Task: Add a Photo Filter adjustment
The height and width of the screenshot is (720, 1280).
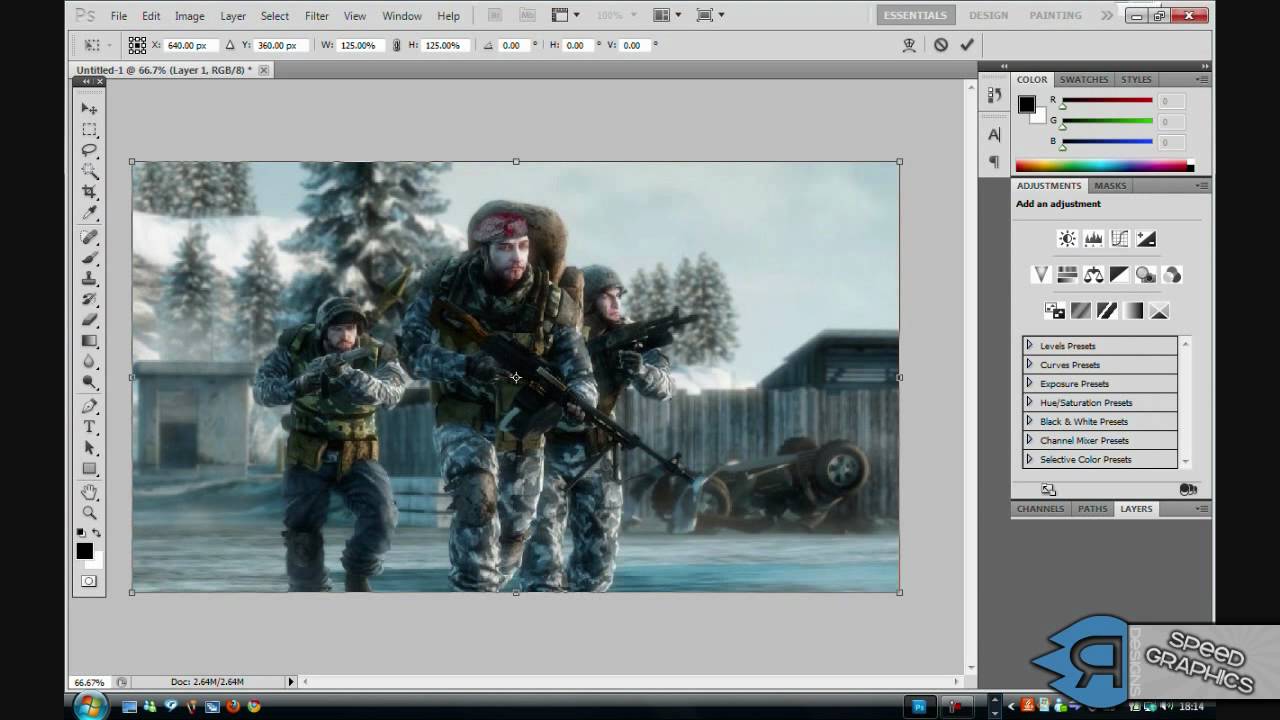Action: tap(1146, 275)
